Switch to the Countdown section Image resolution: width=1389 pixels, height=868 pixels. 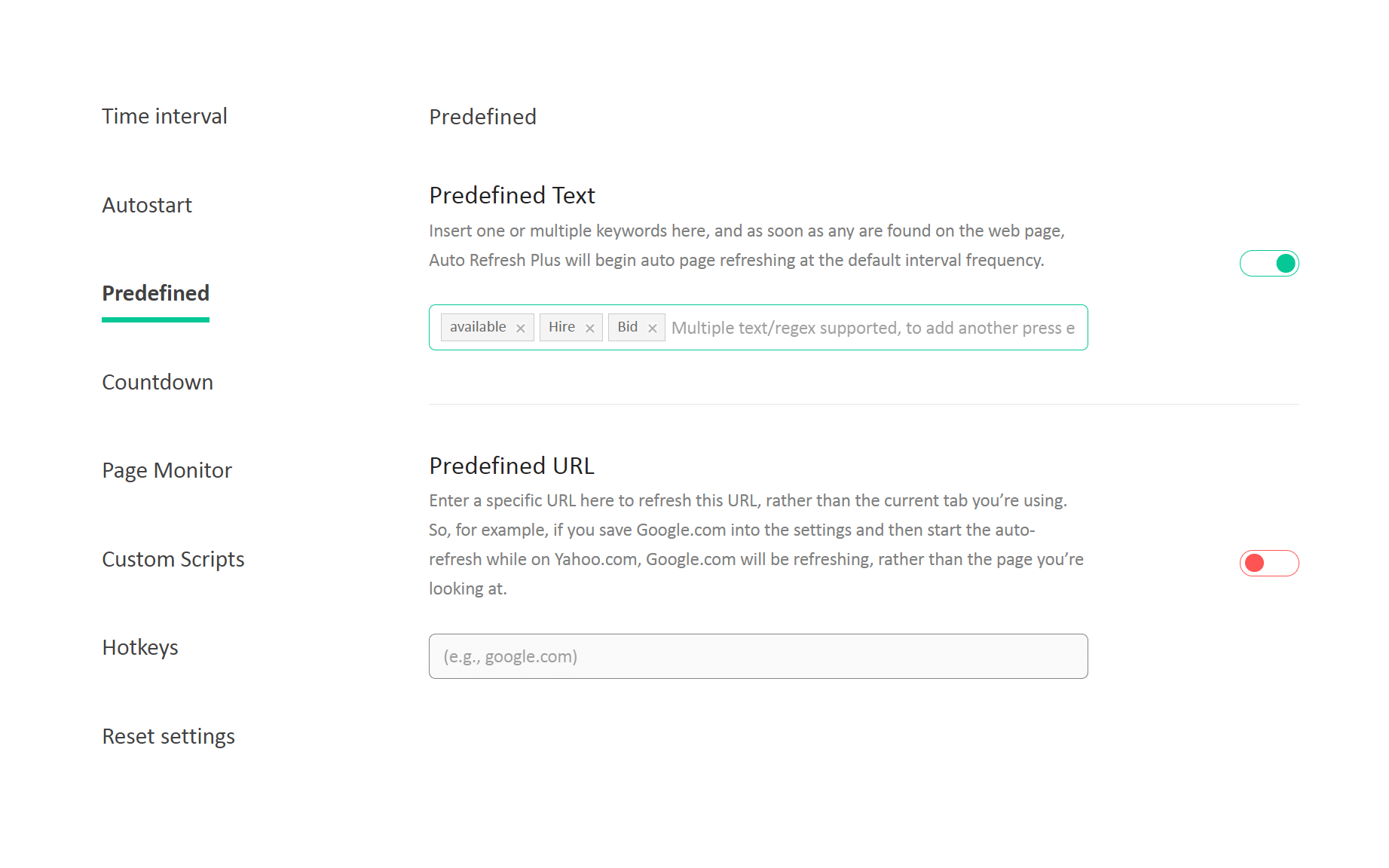158,383
